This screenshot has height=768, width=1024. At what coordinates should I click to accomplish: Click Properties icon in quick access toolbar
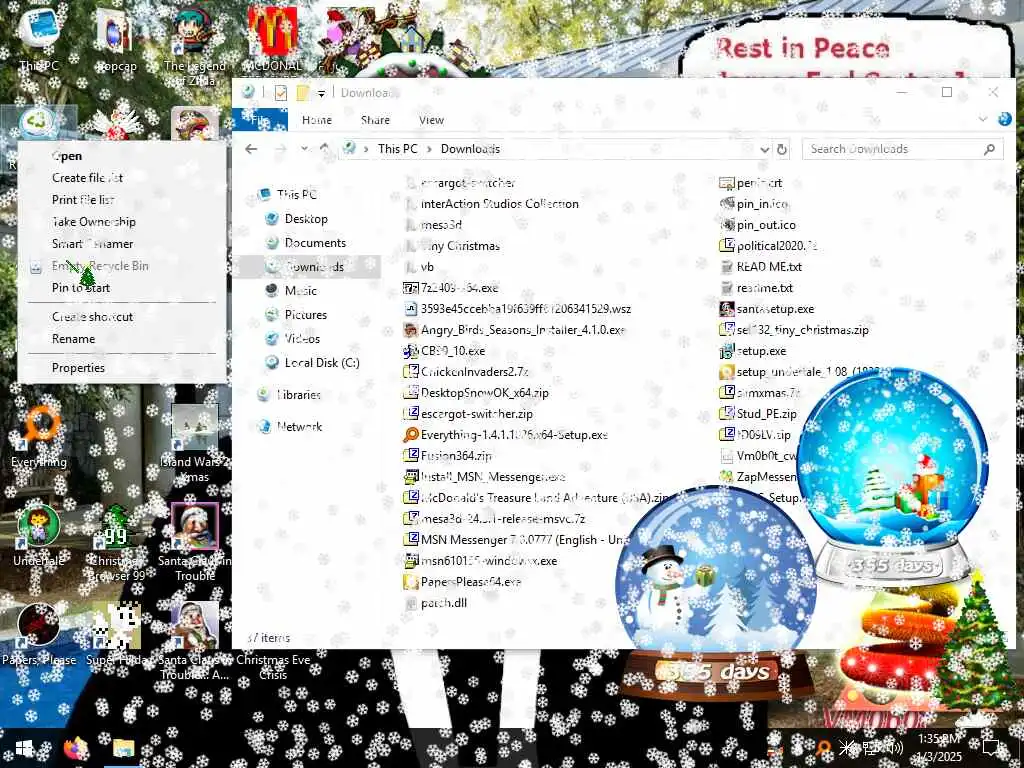(281, 93)
